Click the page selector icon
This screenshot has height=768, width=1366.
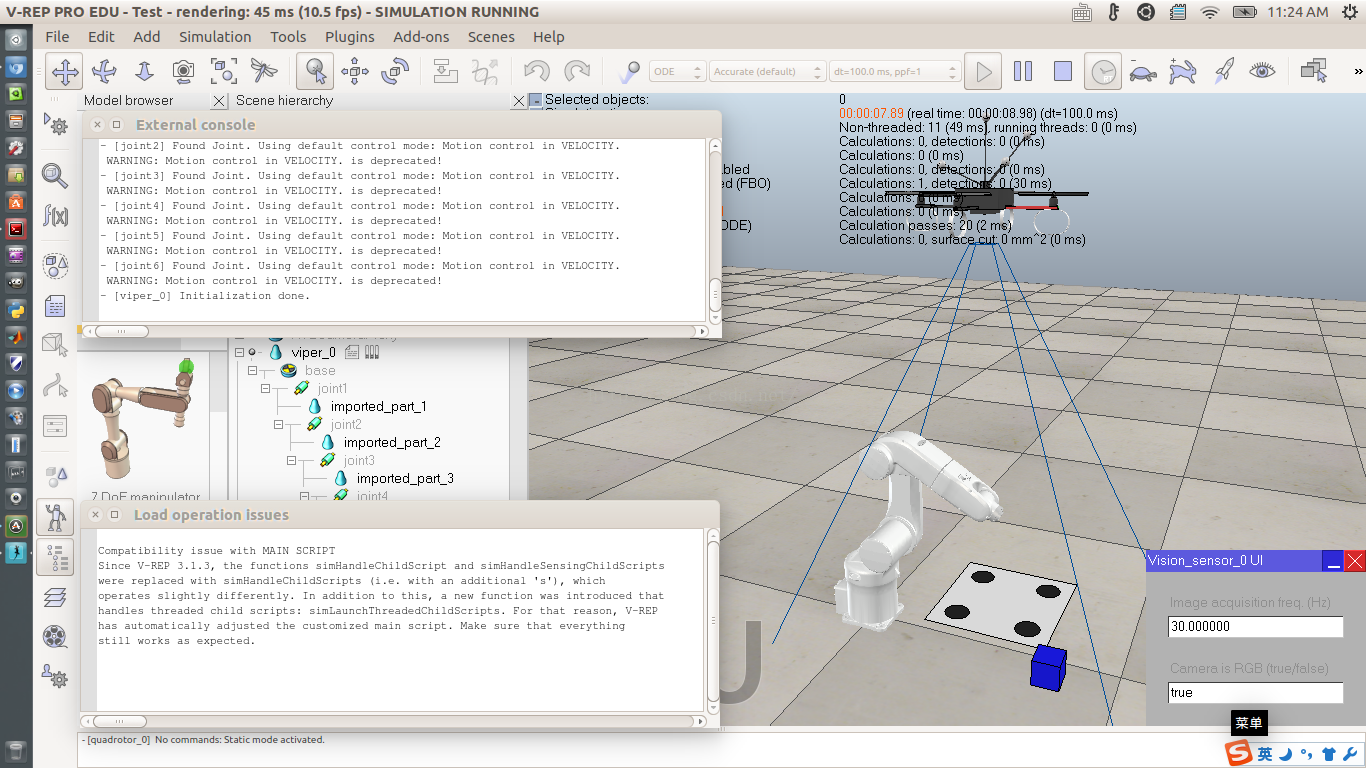point(1314,71)
